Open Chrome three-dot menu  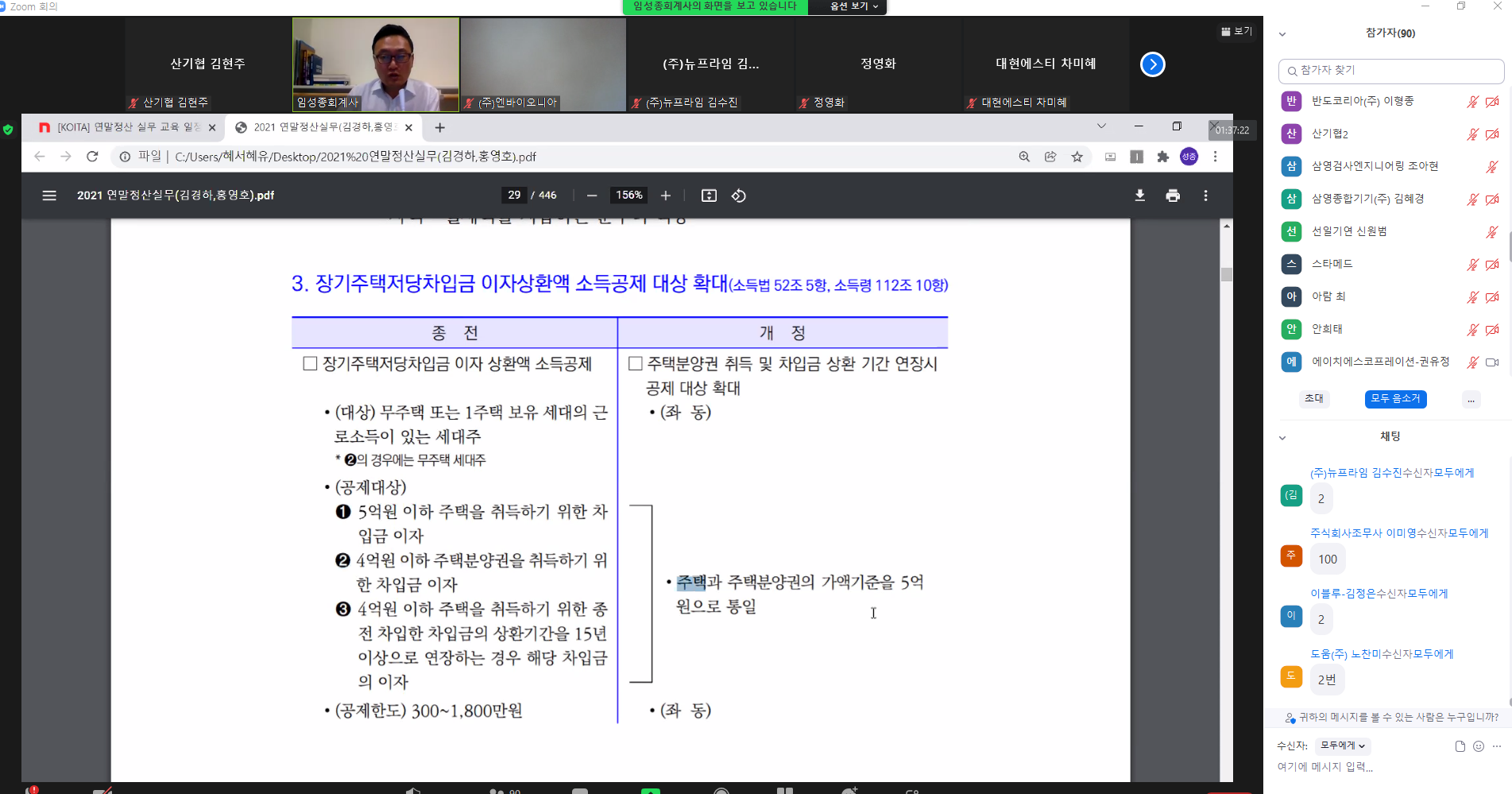[1215, 157]
